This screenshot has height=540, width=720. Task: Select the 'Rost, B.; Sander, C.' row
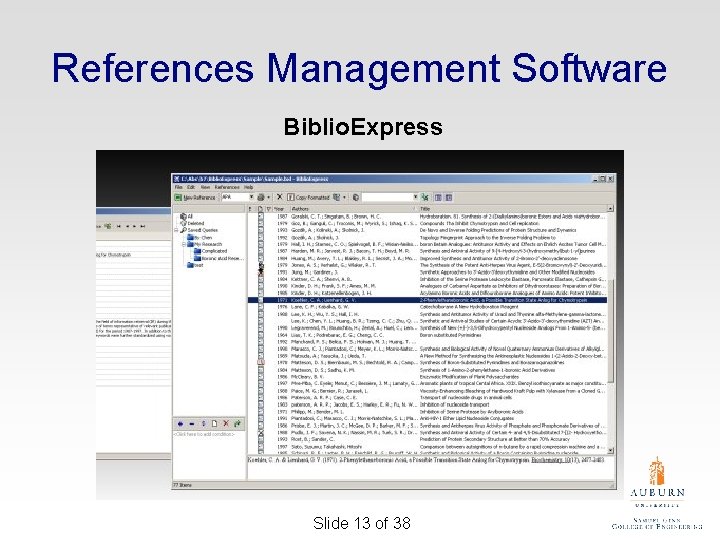pyautogui.click(x=427, y=439)
